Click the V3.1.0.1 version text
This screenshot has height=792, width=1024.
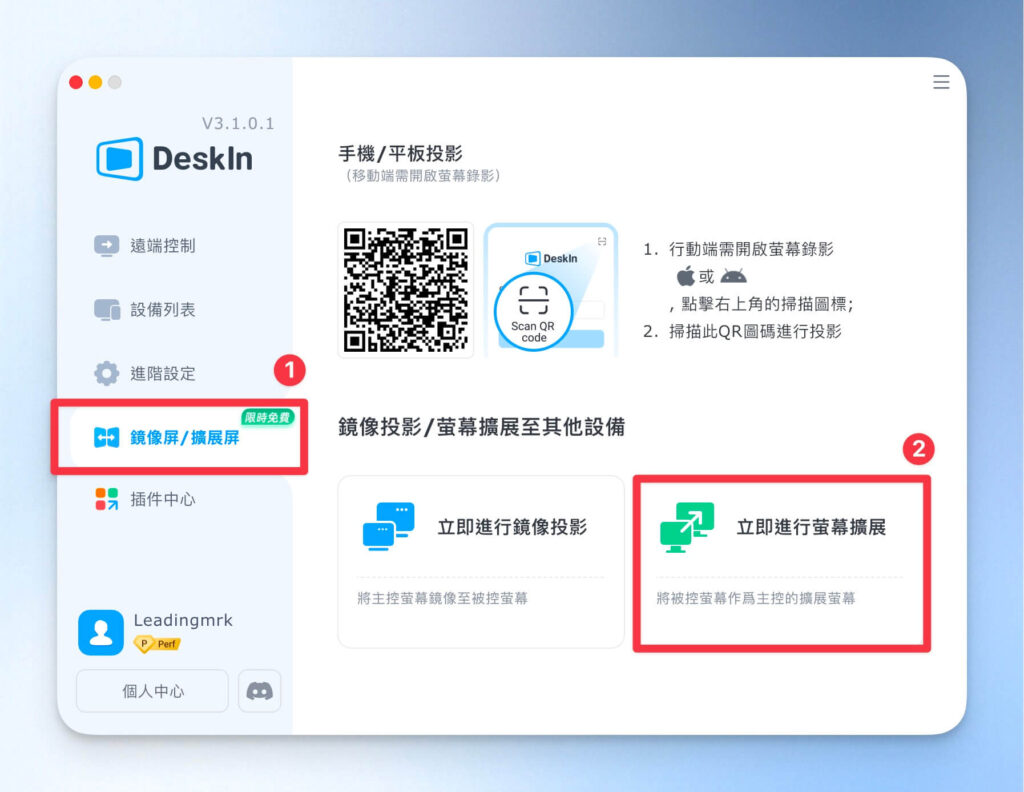pyautogui.click(x=238, y=123)
